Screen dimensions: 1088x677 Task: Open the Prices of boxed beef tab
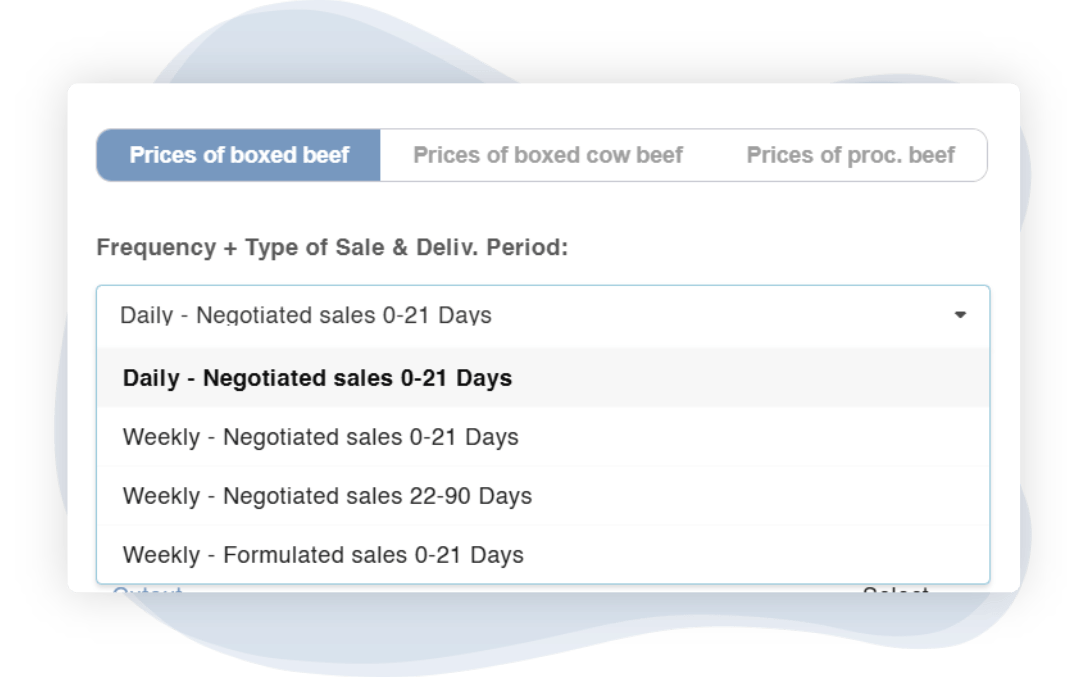pos(239,155)
